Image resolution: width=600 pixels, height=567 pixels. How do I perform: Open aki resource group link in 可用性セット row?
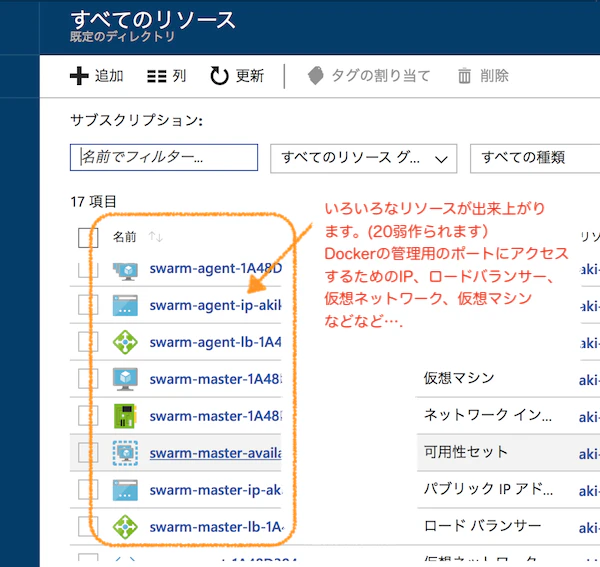589,454
